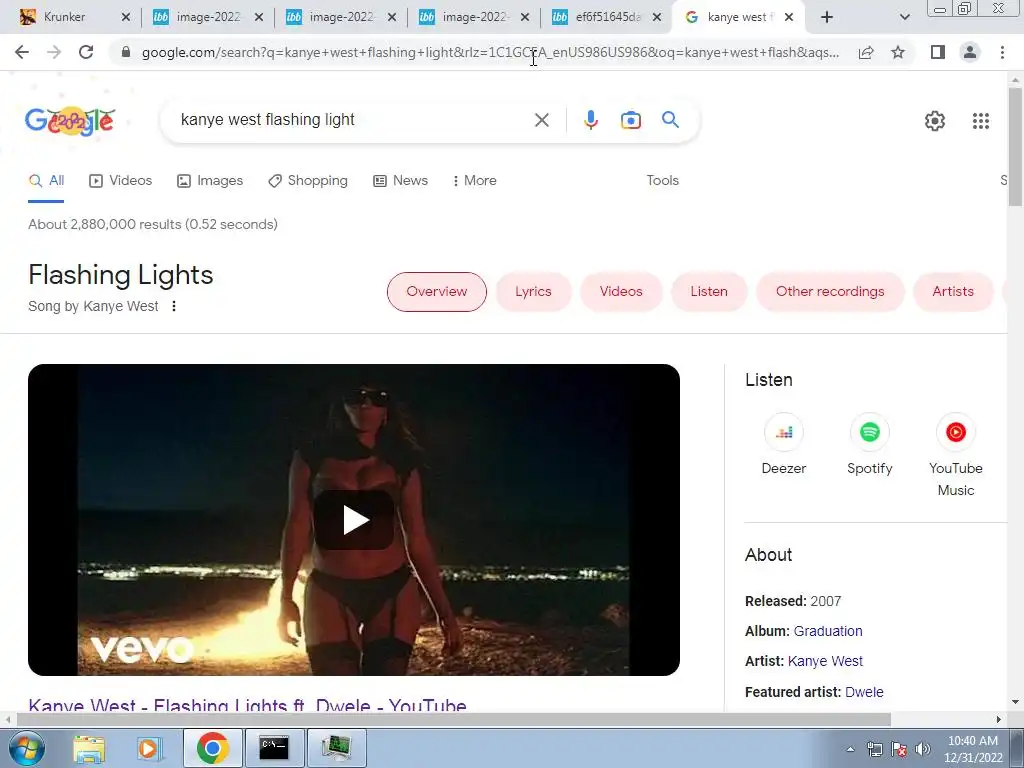1024x768 pixels.
Task: Open the Dwele featured artist link
Action: tap(863, 692)
